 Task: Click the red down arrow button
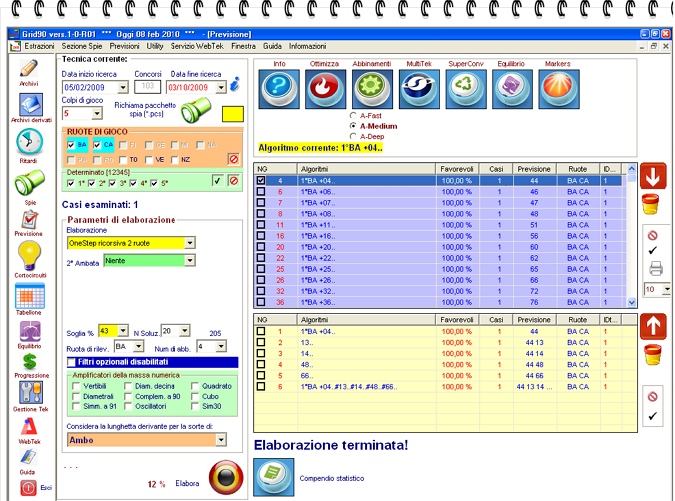coord(653,176)
